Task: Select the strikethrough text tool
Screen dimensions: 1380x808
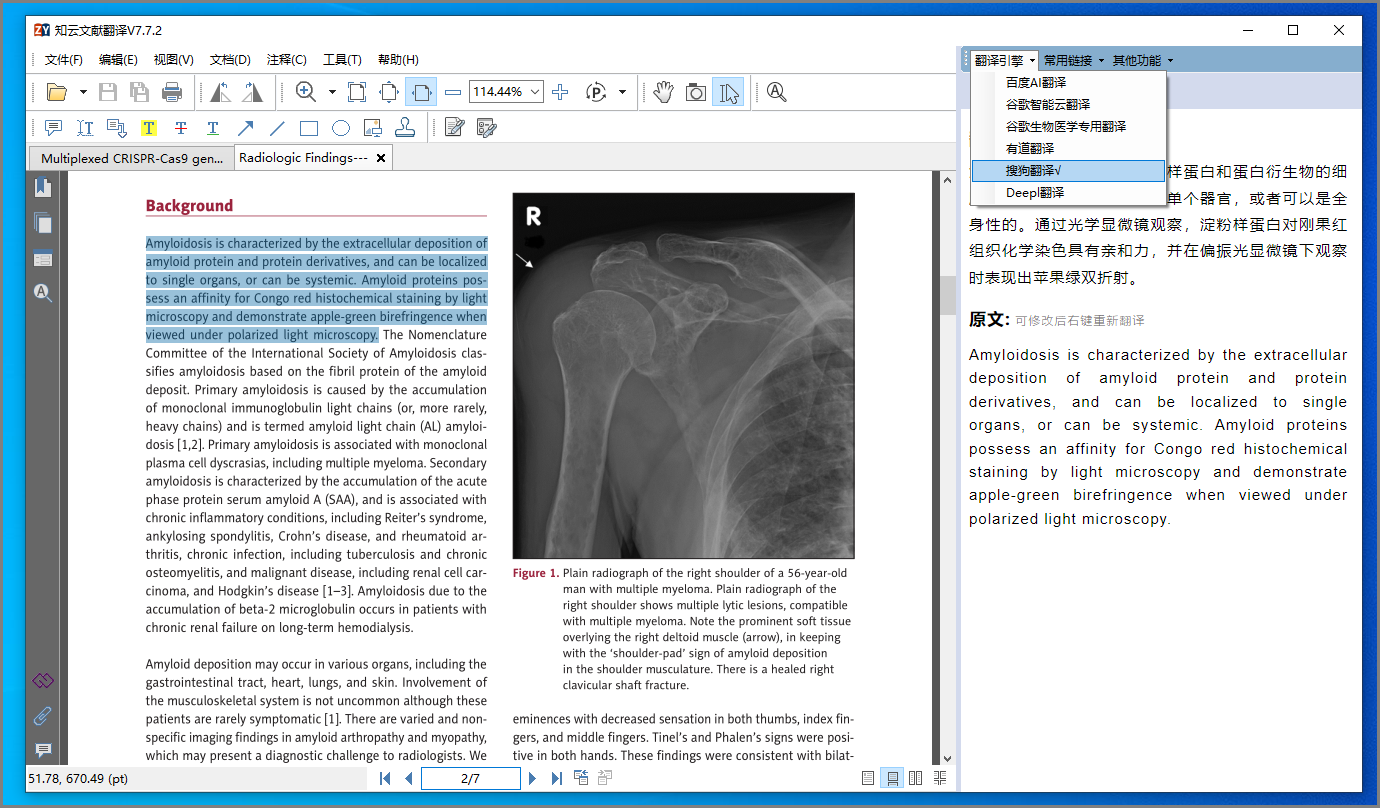Action: [181, 128]
